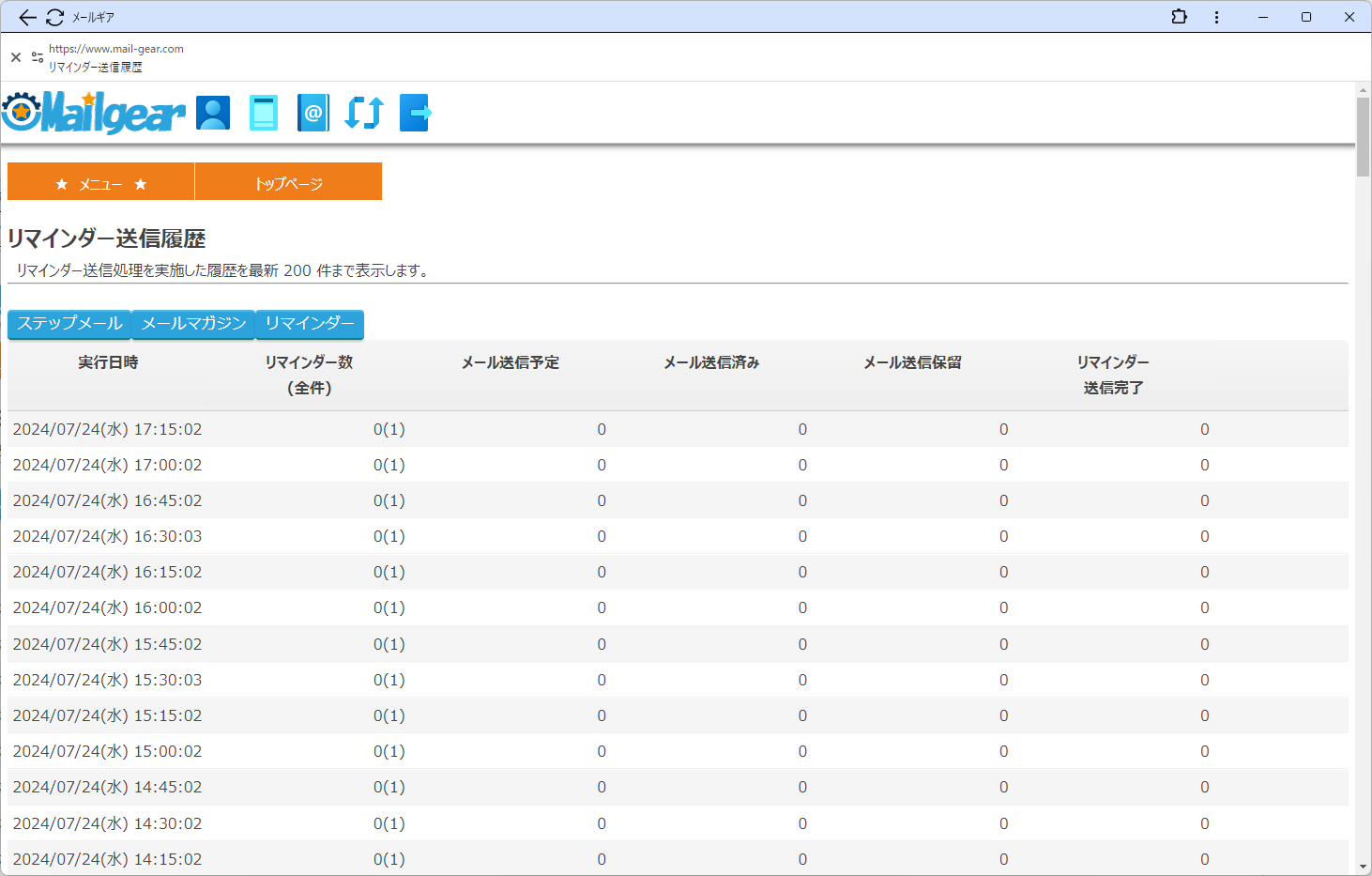Open the @ address book icon
This screenshot has width=1372, height=876.
click(x=313, y=113)
